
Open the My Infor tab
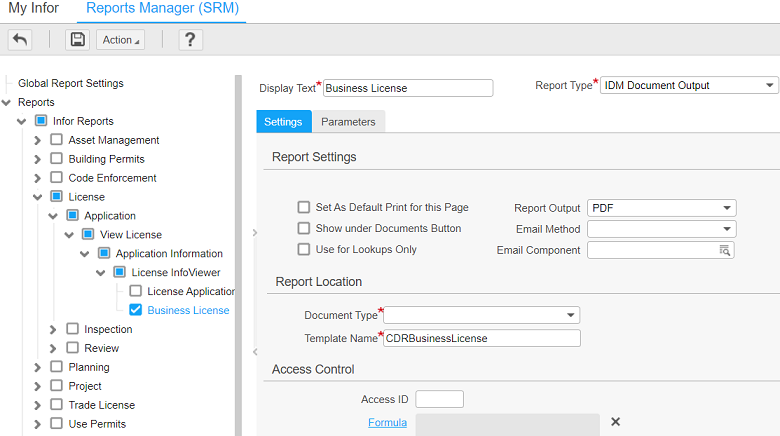(x=33, y=9)
